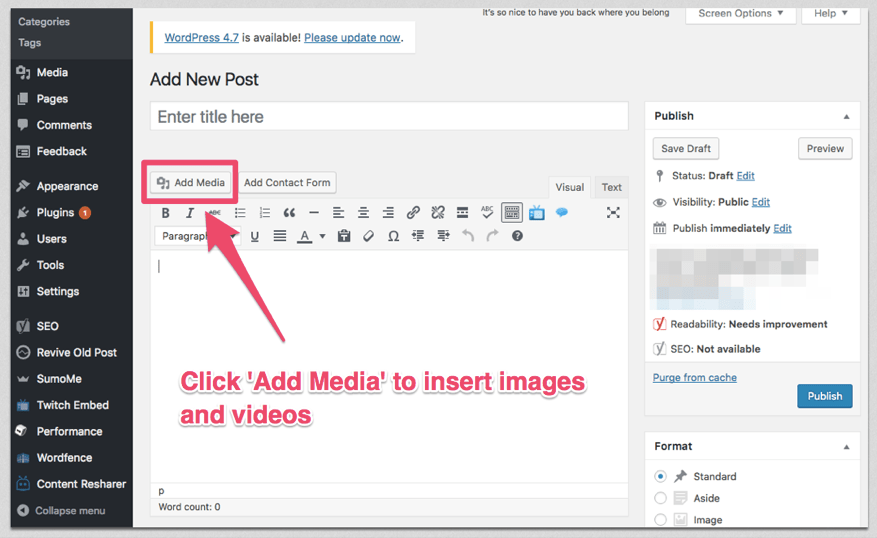Switch to the Text editor tab

tap(611, 187)
